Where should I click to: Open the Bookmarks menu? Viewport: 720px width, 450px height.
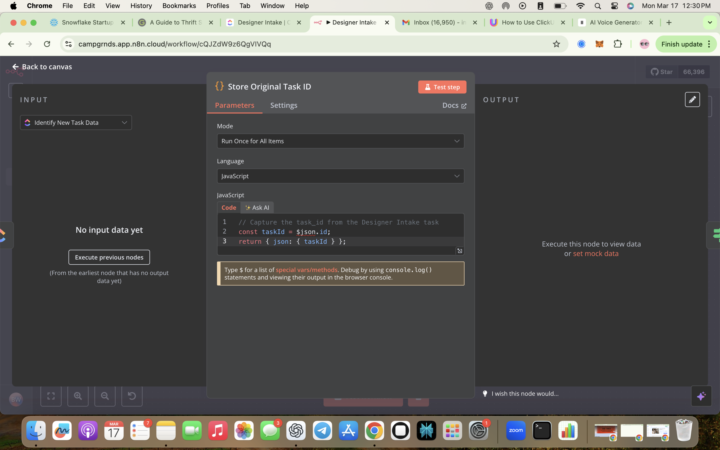click(179, 6)
